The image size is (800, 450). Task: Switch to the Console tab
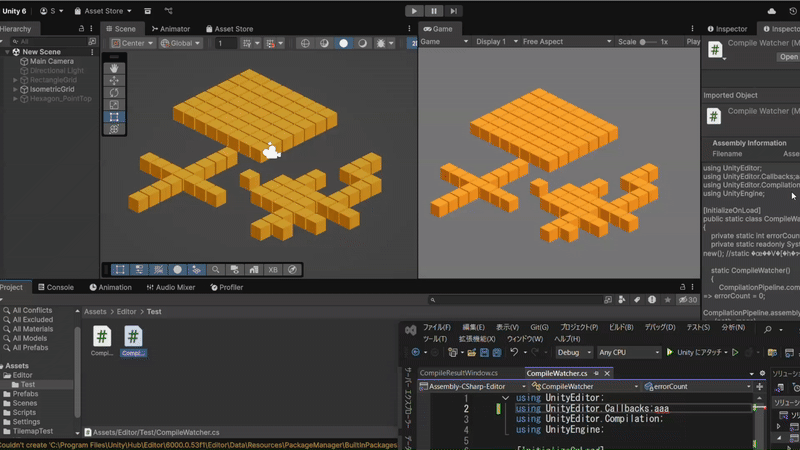pos(56,287)
